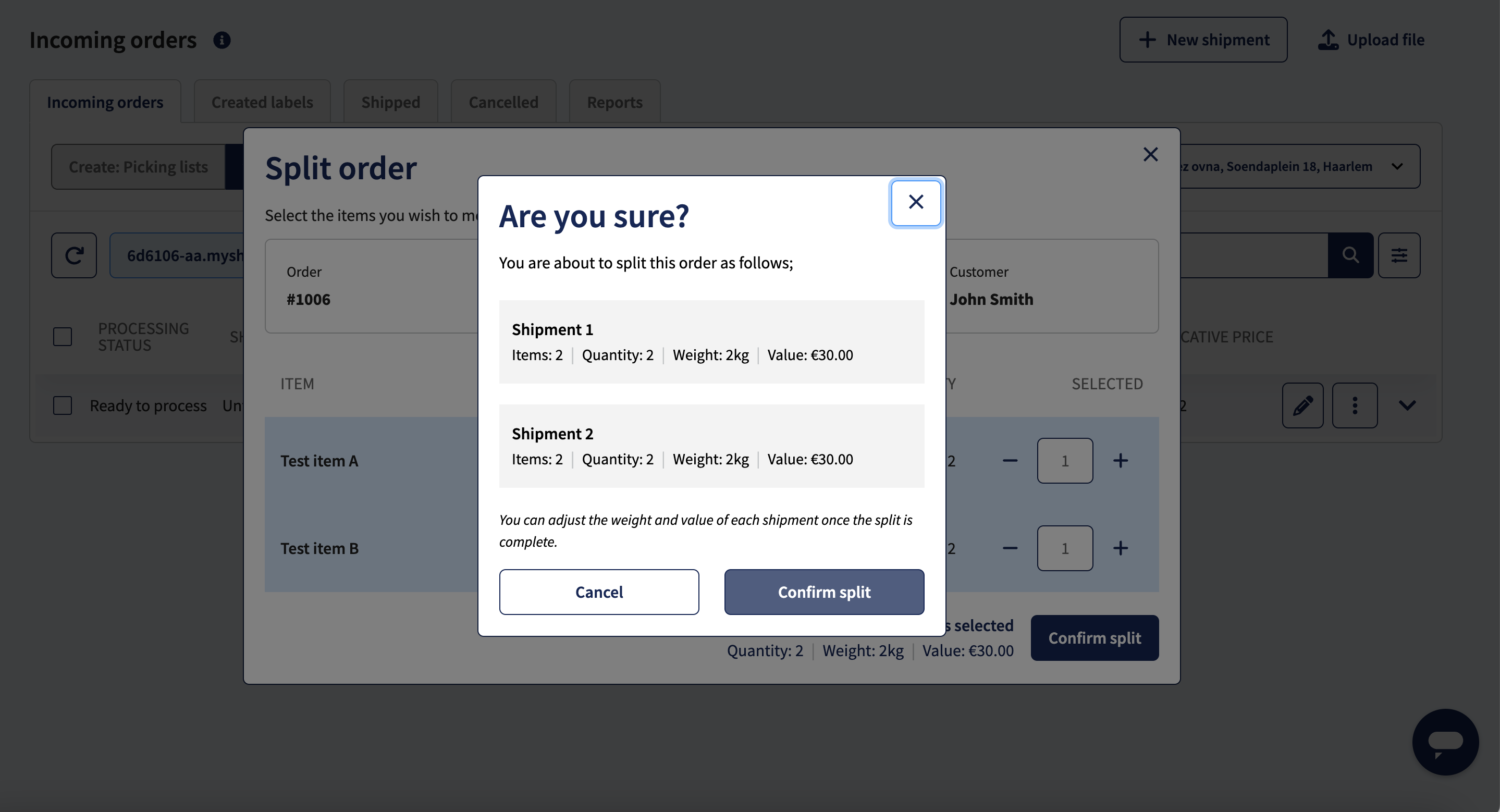Click the search magnifier icon
The image size is (1500, 812).
(1350, 255)
